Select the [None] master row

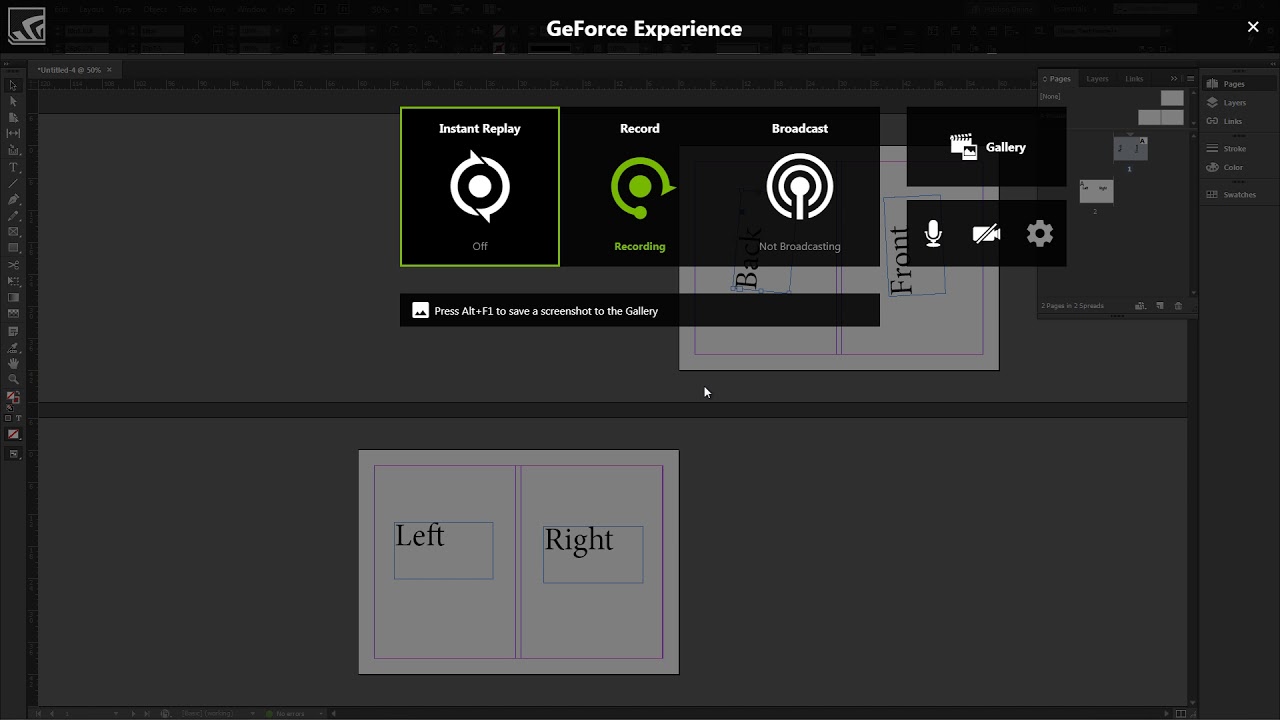point(1112,97)
